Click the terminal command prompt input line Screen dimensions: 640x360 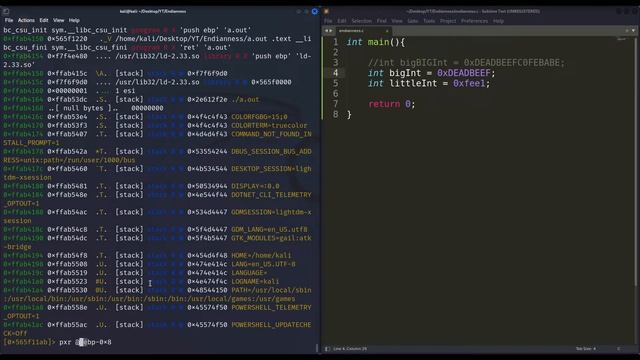[x=159, y=342]
